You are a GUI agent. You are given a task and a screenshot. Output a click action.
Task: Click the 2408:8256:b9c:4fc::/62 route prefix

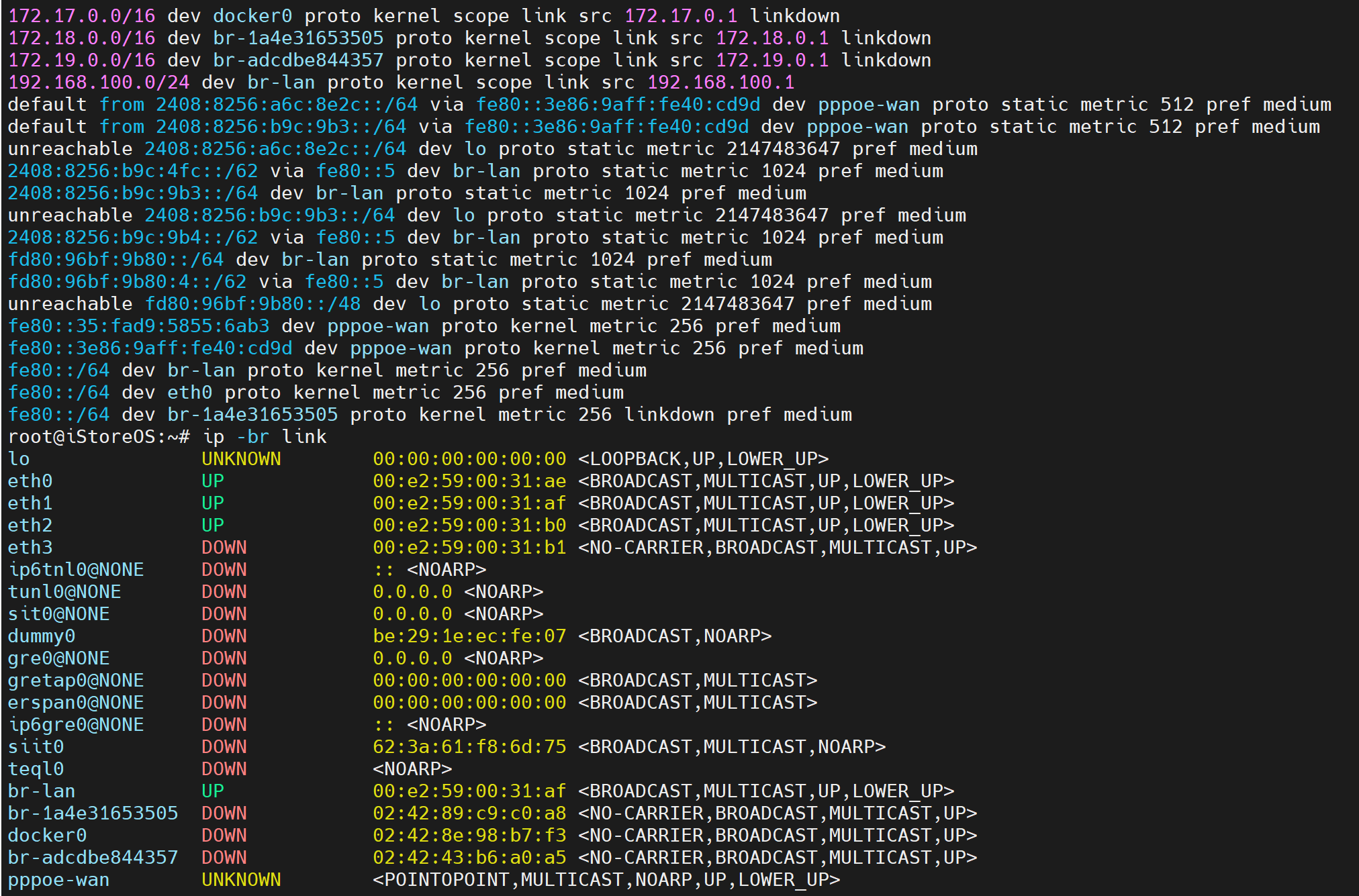click(133, 170)
